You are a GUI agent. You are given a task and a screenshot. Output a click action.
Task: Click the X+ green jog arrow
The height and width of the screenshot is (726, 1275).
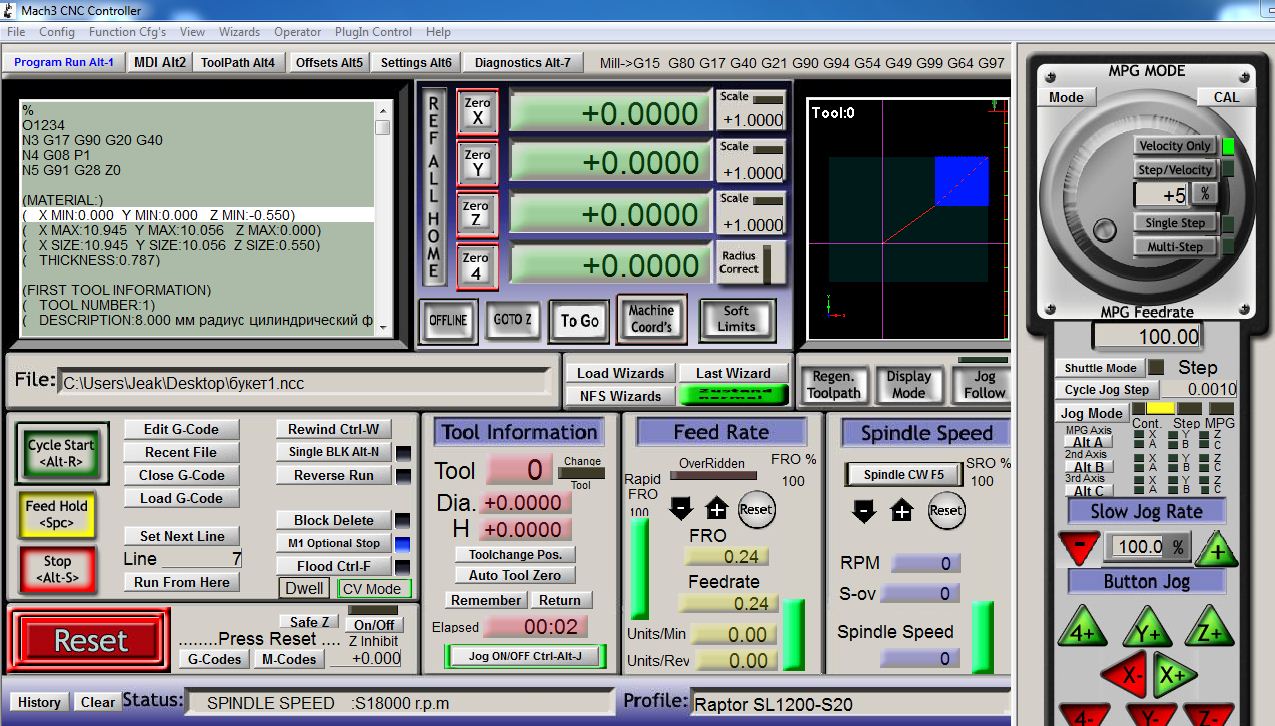(x=1175, y=677)
